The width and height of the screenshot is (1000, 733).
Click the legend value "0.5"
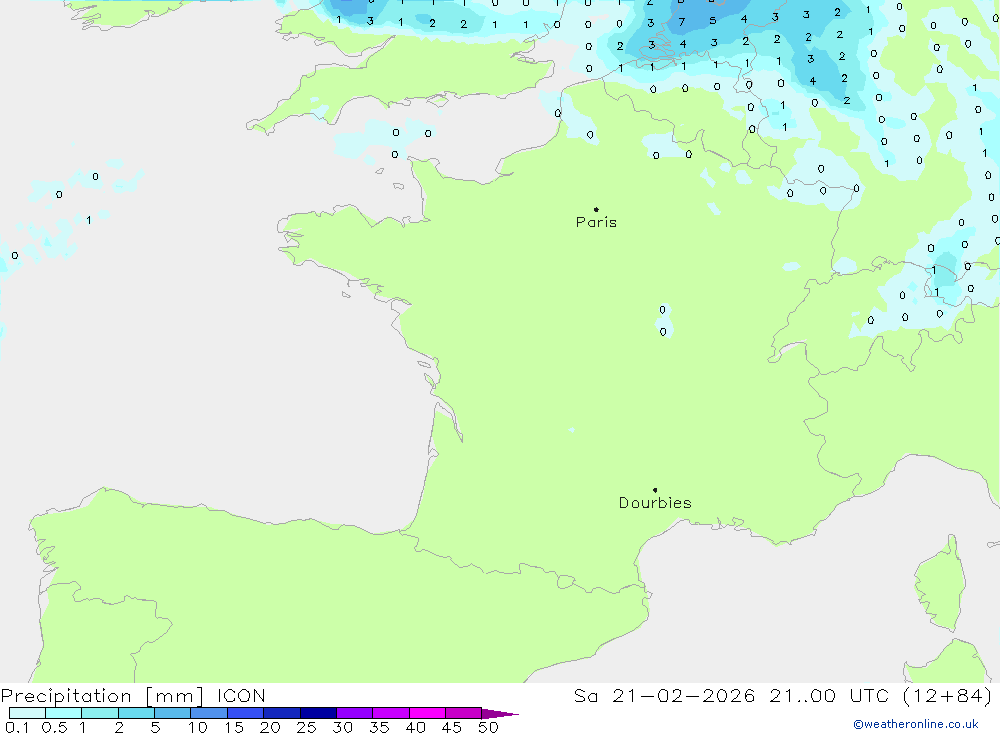click(55, 727)
